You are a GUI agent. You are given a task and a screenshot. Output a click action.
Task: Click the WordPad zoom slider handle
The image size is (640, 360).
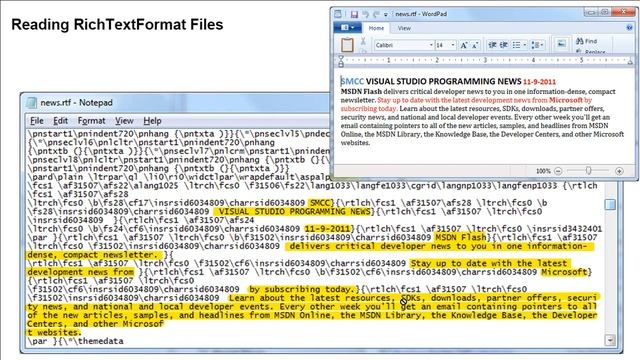point(588,171)
